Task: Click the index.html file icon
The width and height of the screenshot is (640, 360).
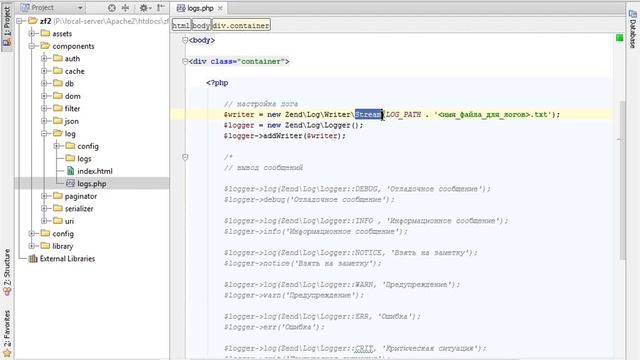Action: [x=70, y=171]
